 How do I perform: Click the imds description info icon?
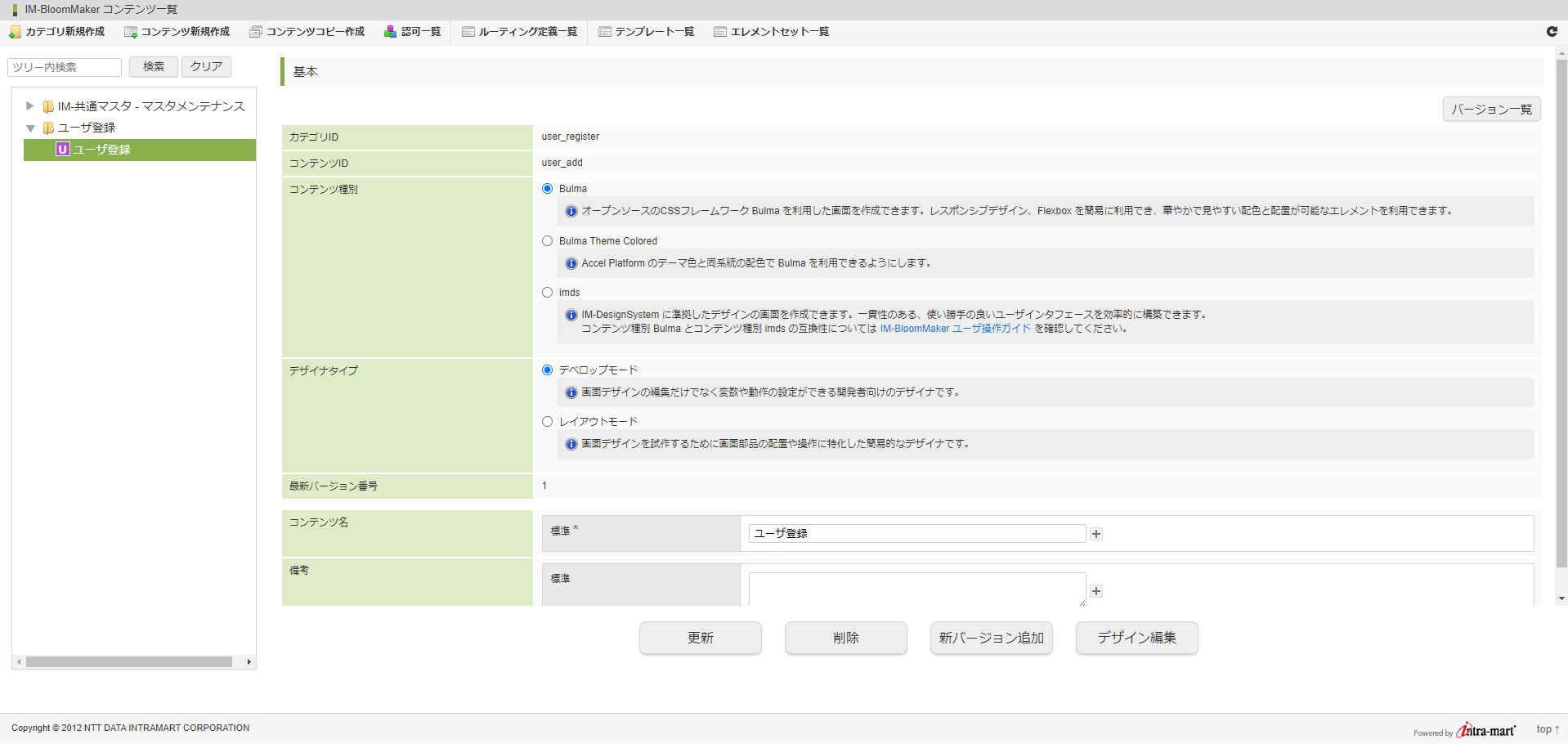tap(571, 315)
